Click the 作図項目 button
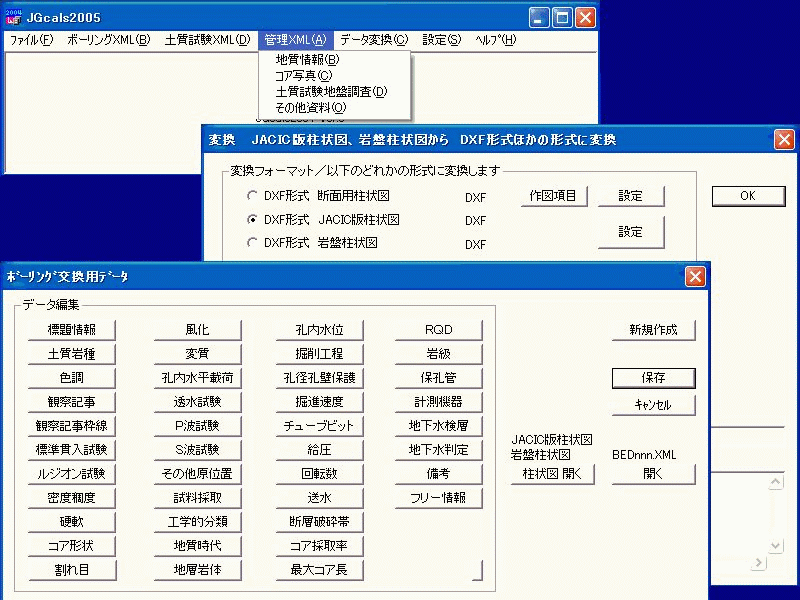The width and height of the screenshot is (800, 600). pyautogui.click(x=553, y=196)
